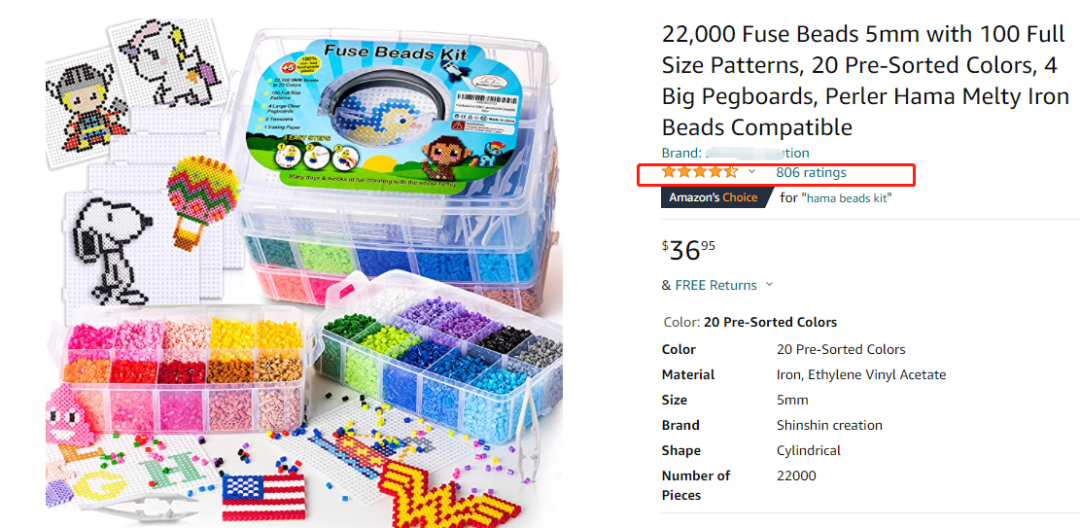Click the American flag bead design
The image size is (1080, 528).
click(264, 495)
